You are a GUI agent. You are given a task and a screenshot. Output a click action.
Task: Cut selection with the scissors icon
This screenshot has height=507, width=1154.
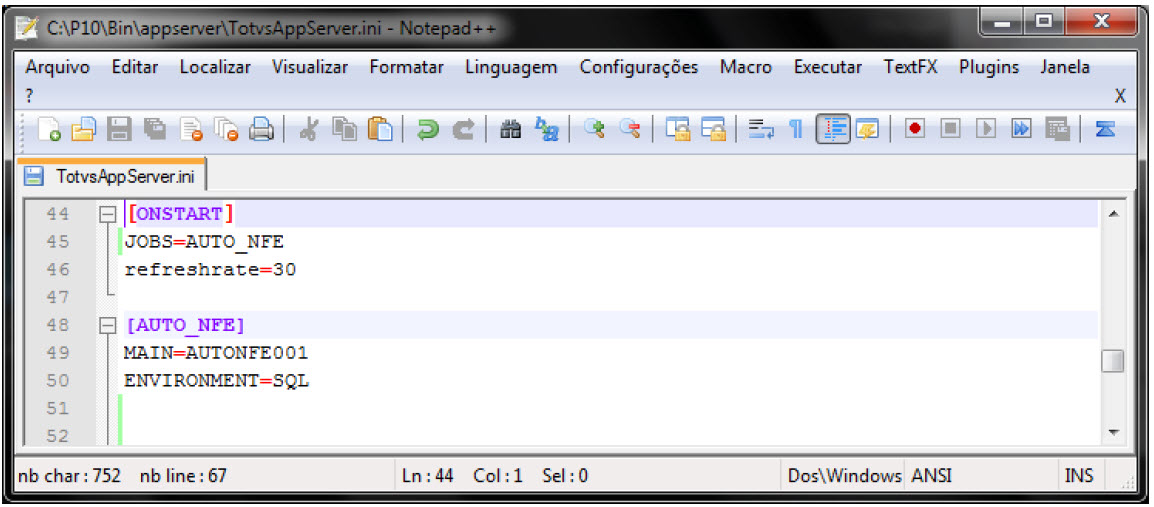pos(310,128)
